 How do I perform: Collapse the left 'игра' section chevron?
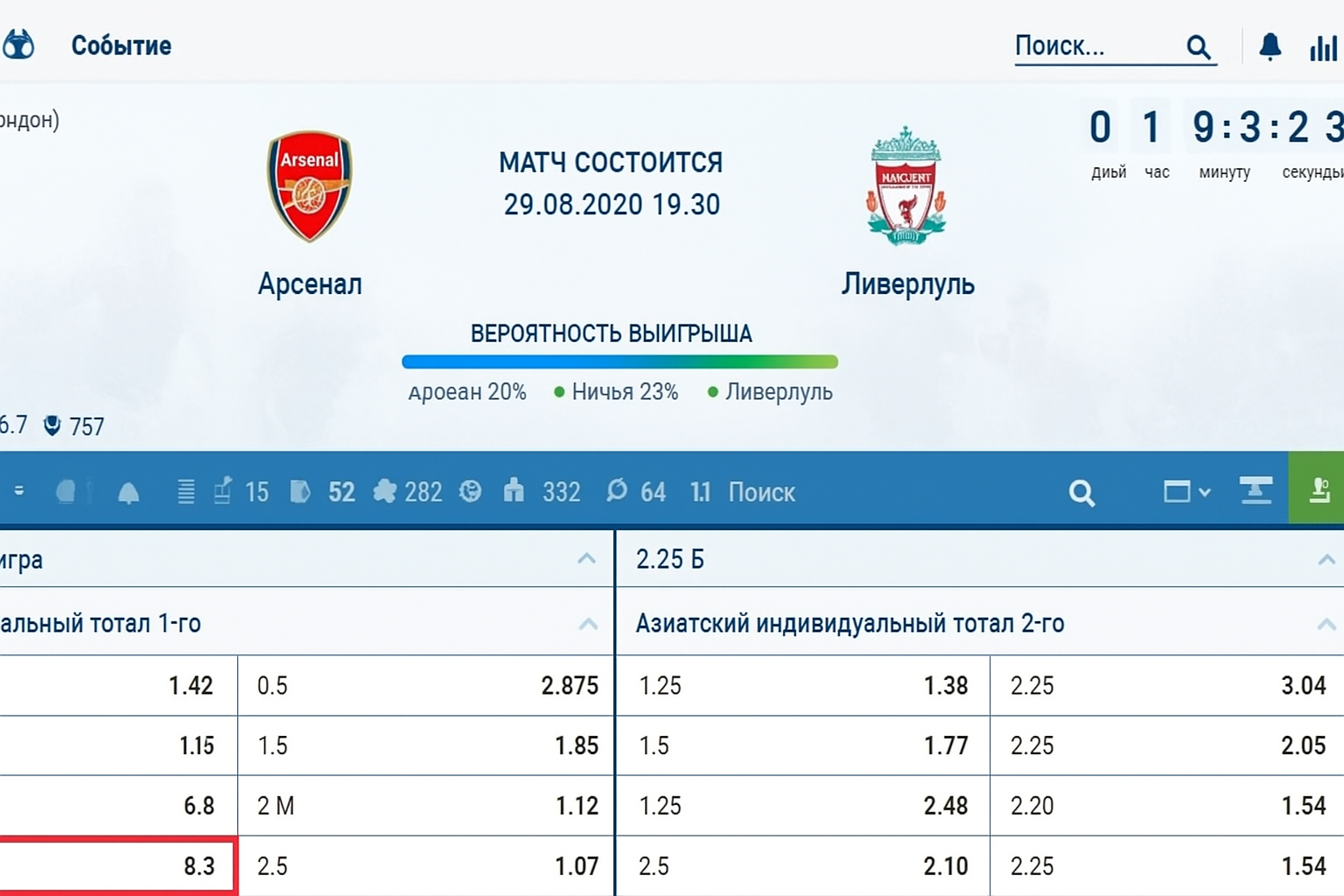pos(586,559)
